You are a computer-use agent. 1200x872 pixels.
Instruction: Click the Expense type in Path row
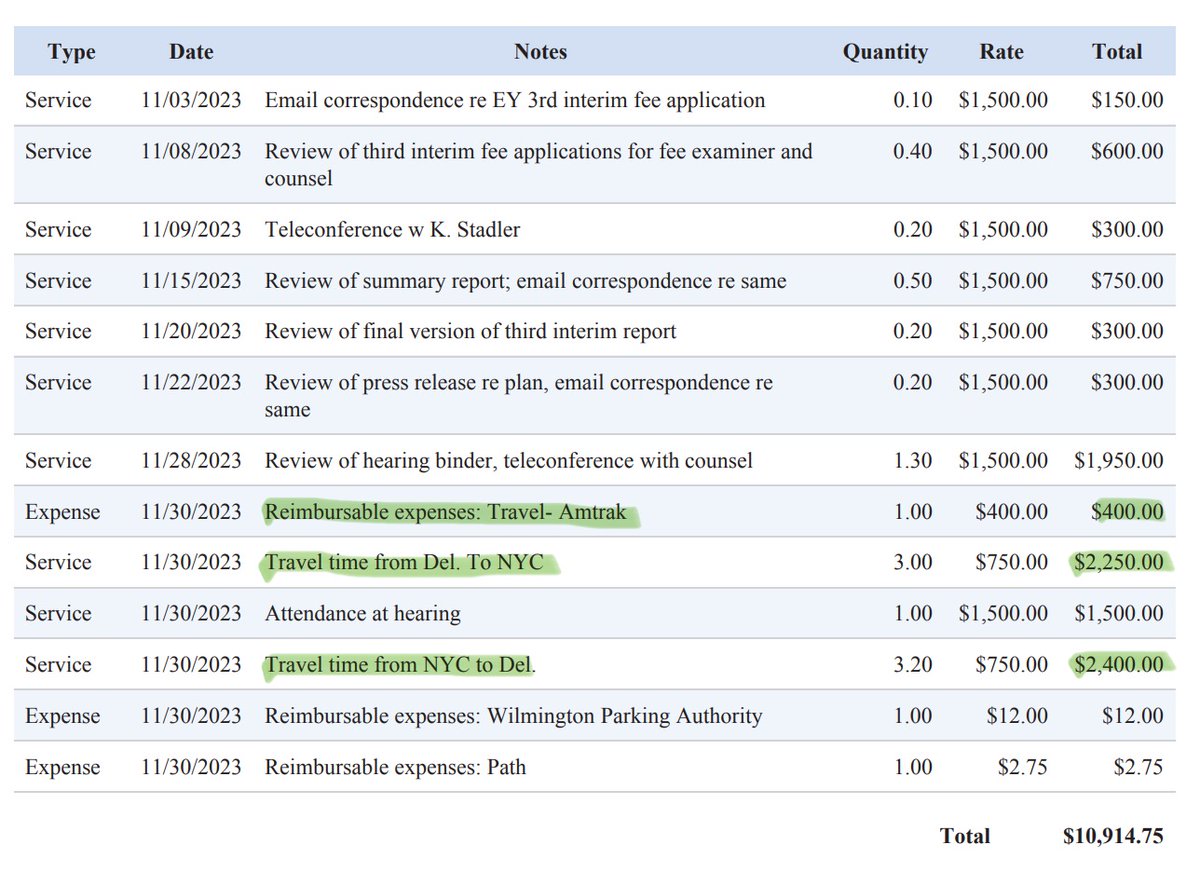(62, 767)
